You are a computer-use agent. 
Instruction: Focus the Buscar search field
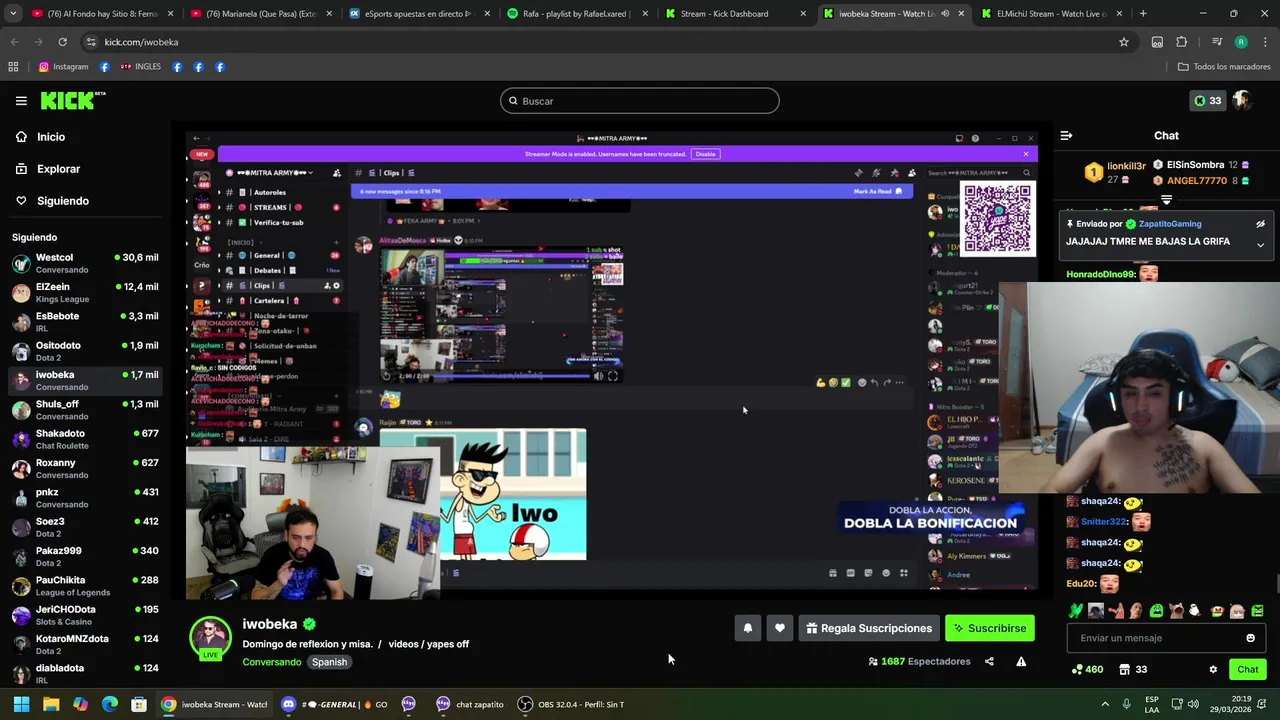click(640, 101)
